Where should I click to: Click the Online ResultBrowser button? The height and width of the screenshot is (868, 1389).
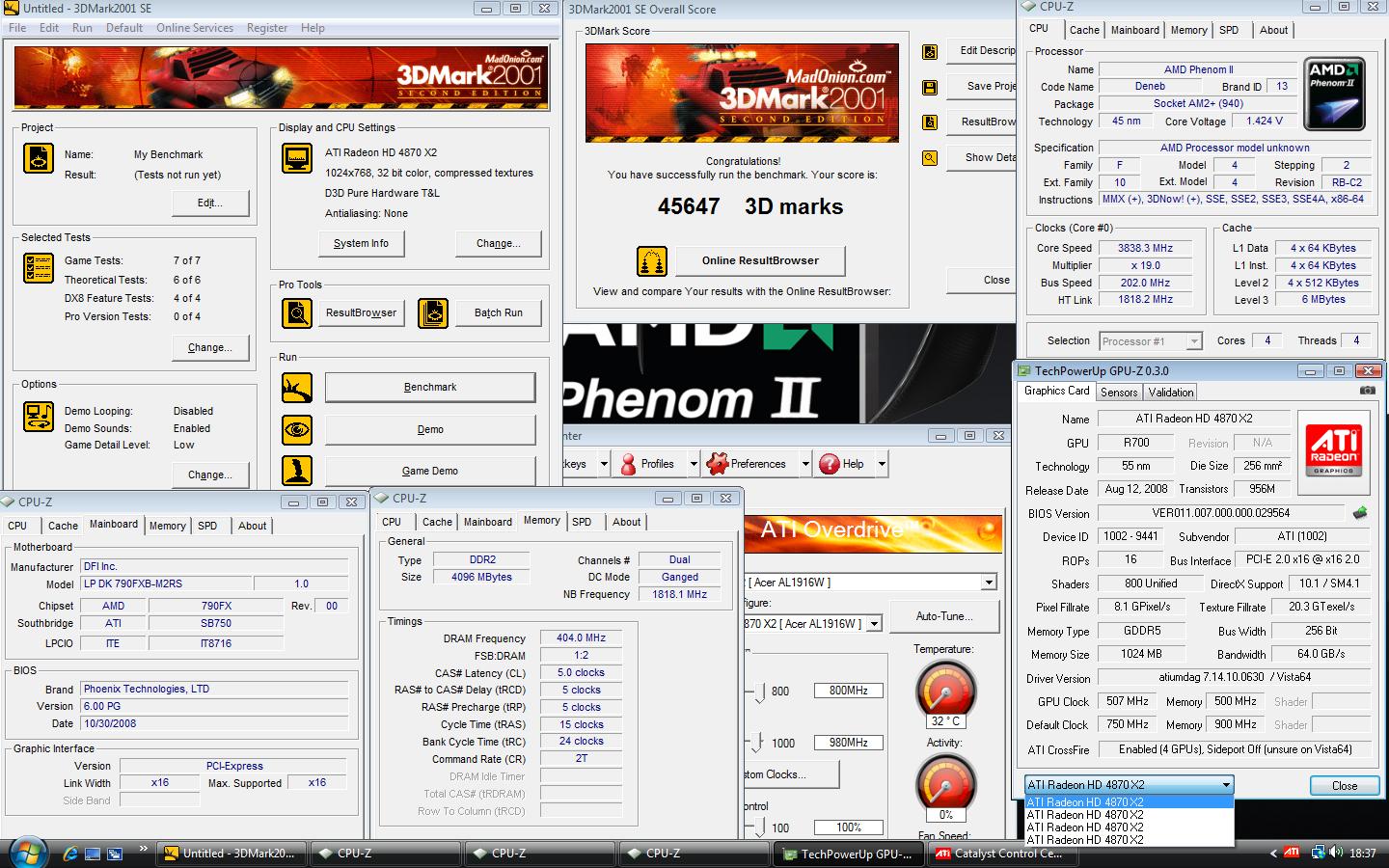760,260
